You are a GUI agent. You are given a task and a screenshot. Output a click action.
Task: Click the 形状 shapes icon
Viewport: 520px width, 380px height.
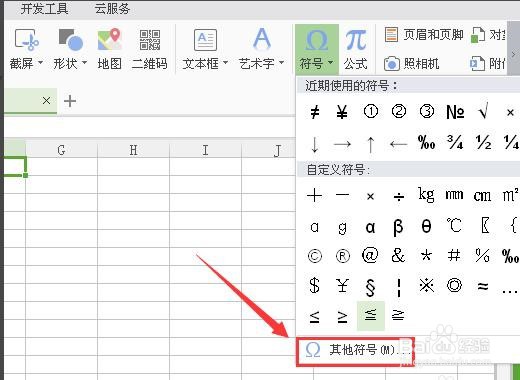[x=70, y=40]
